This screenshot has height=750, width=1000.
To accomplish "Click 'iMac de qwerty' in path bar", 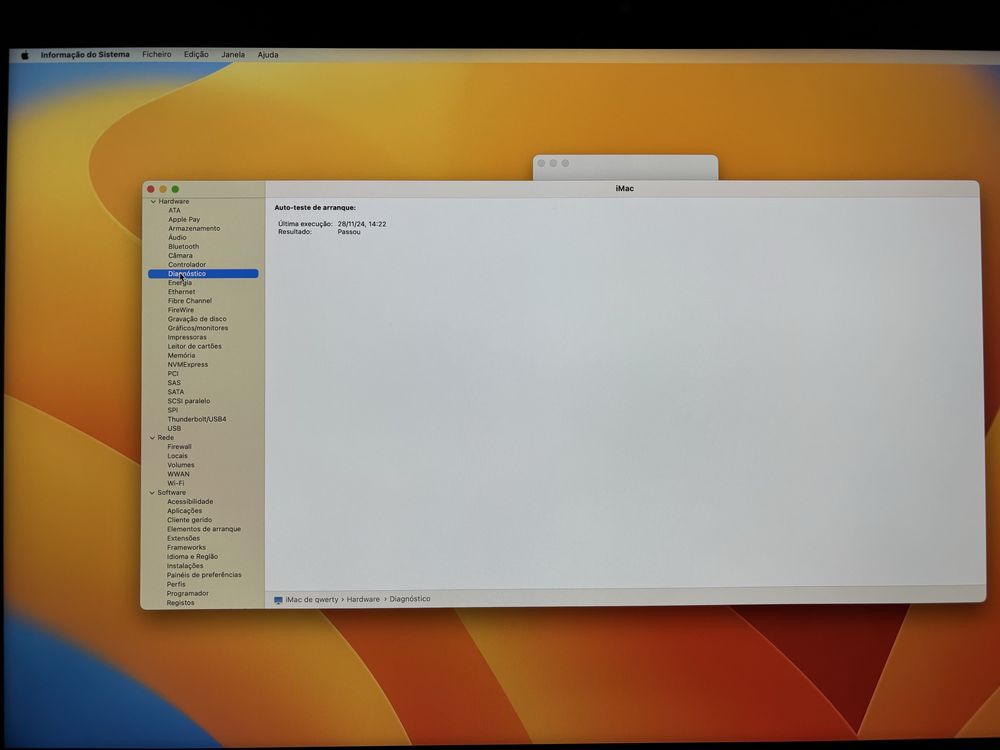I will [312, 600].
